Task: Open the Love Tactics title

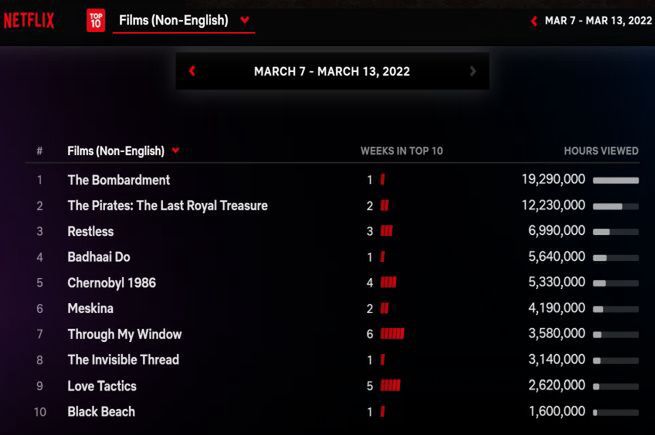Action: coord(102,386)
